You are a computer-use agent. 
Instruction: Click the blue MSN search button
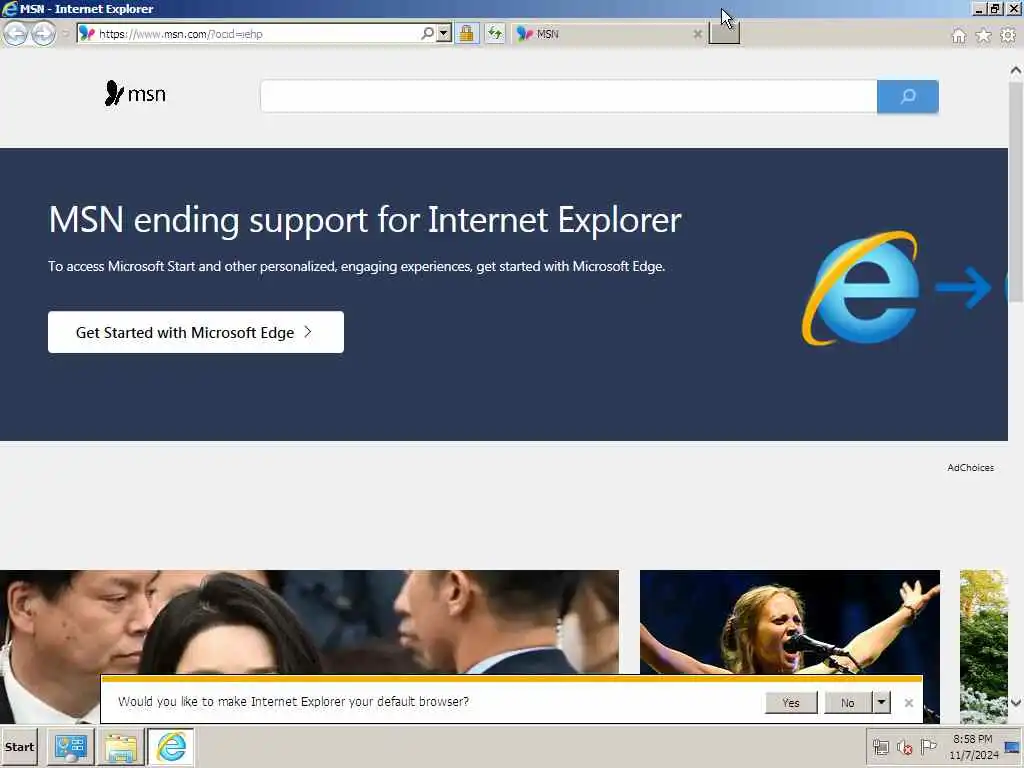tap(908, 97)
